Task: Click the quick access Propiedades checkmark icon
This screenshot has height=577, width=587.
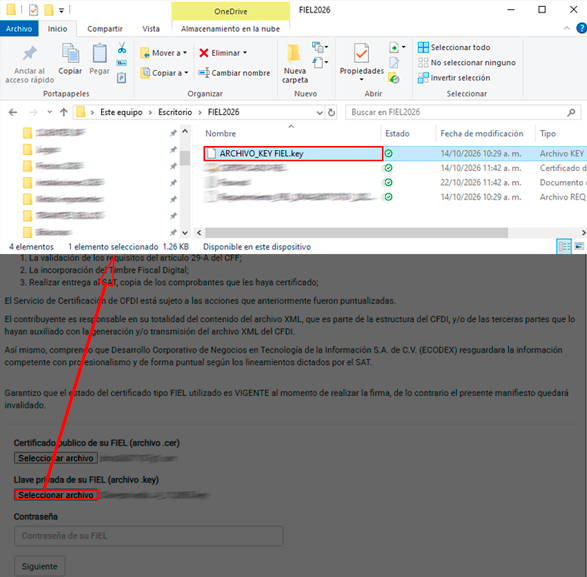Action: [33, 10]
